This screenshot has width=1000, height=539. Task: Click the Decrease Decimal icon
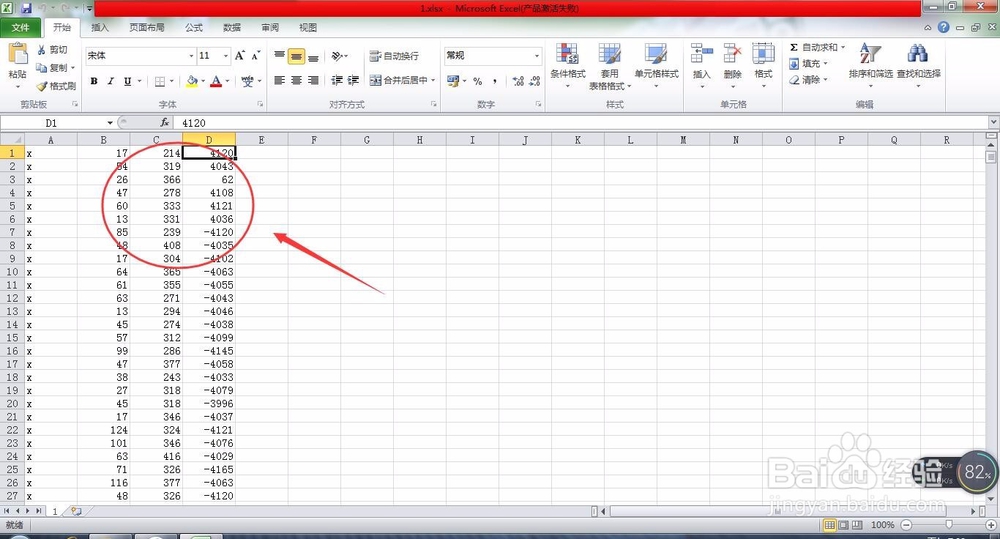(534, 81)
